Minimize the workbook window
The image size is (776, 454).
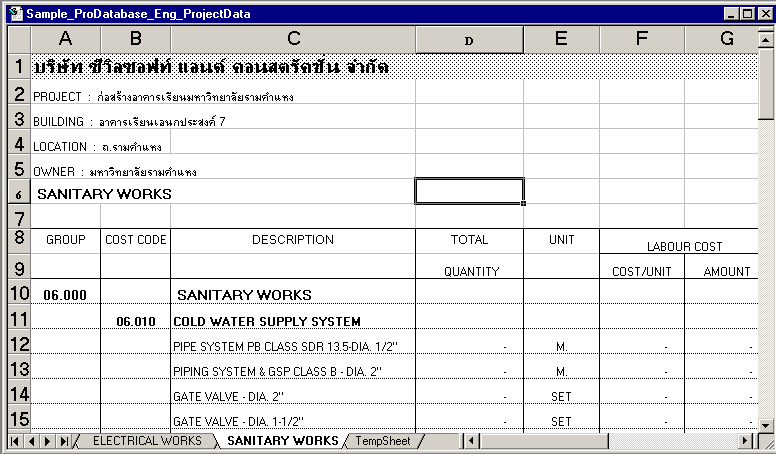[731, 14]
